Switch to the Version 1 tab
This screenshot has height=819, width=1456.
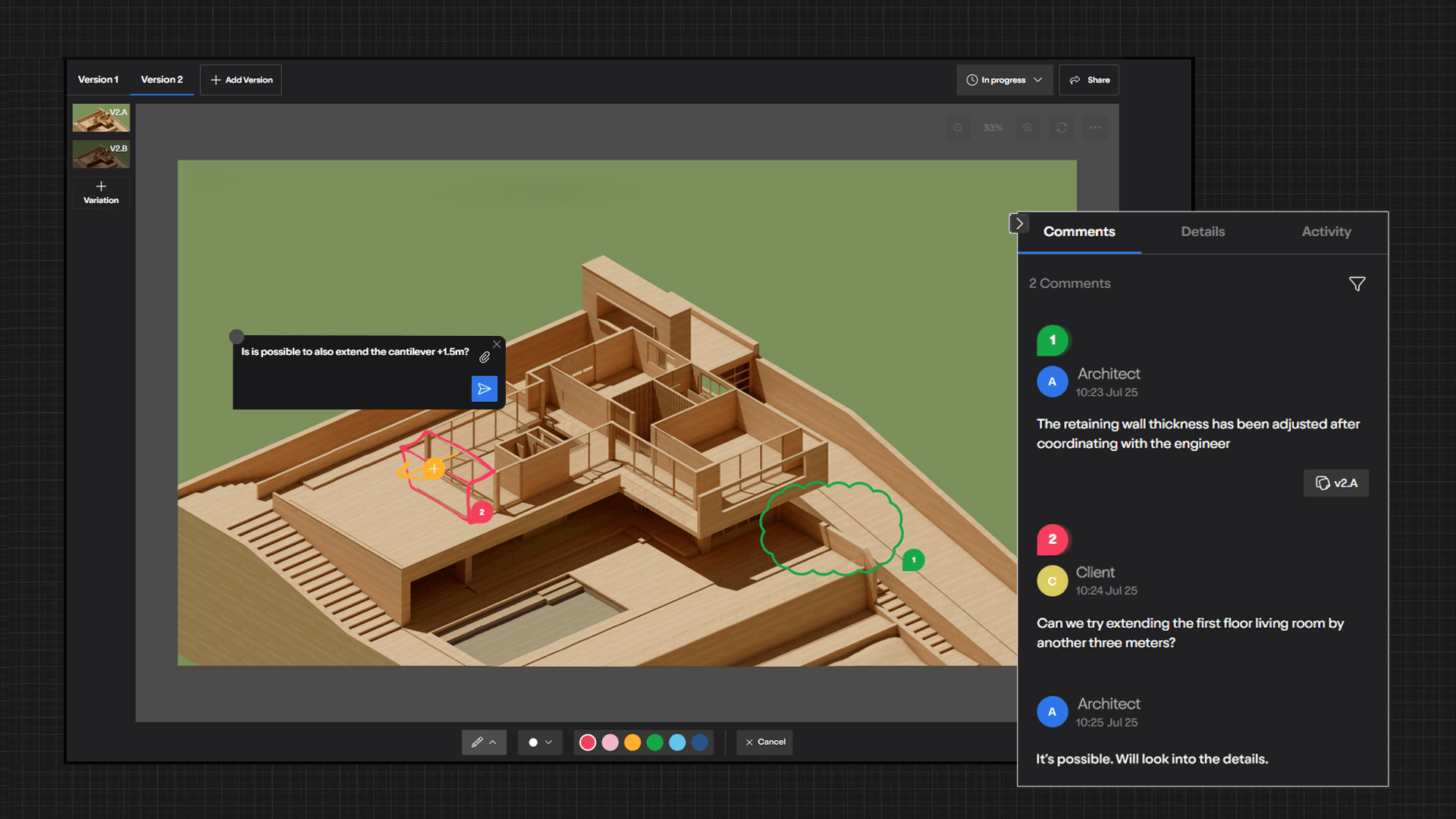98,79
